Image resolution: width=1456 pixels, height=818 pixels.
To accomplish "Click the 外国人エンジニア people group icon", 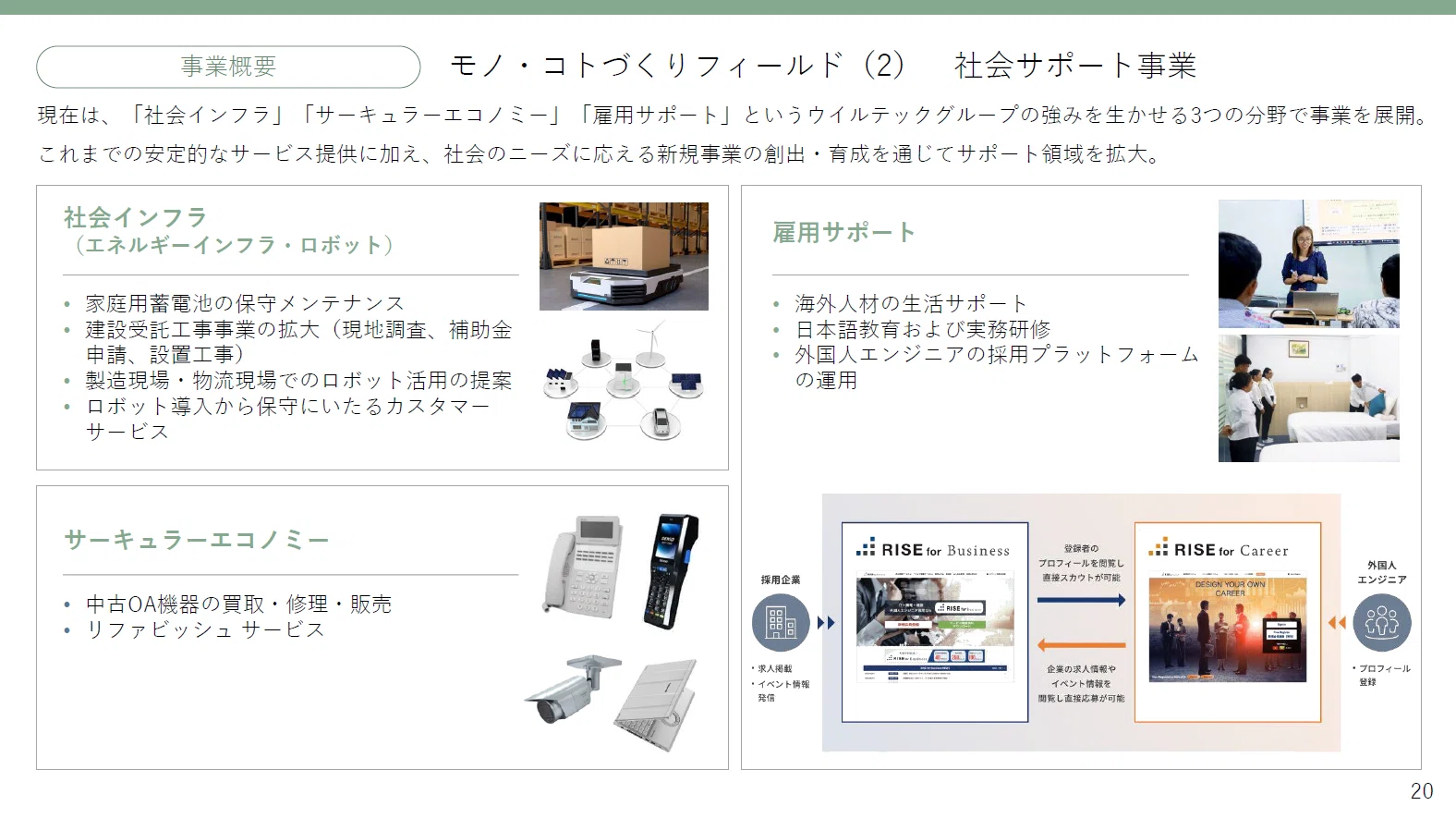I will [1382, 623].
